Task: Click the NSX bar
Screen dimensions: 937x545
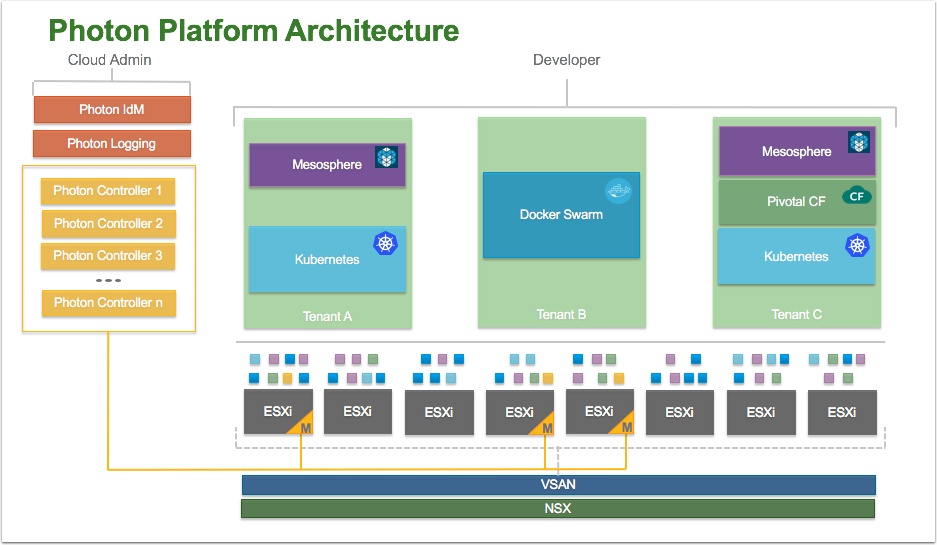Action: click(558, 509)
